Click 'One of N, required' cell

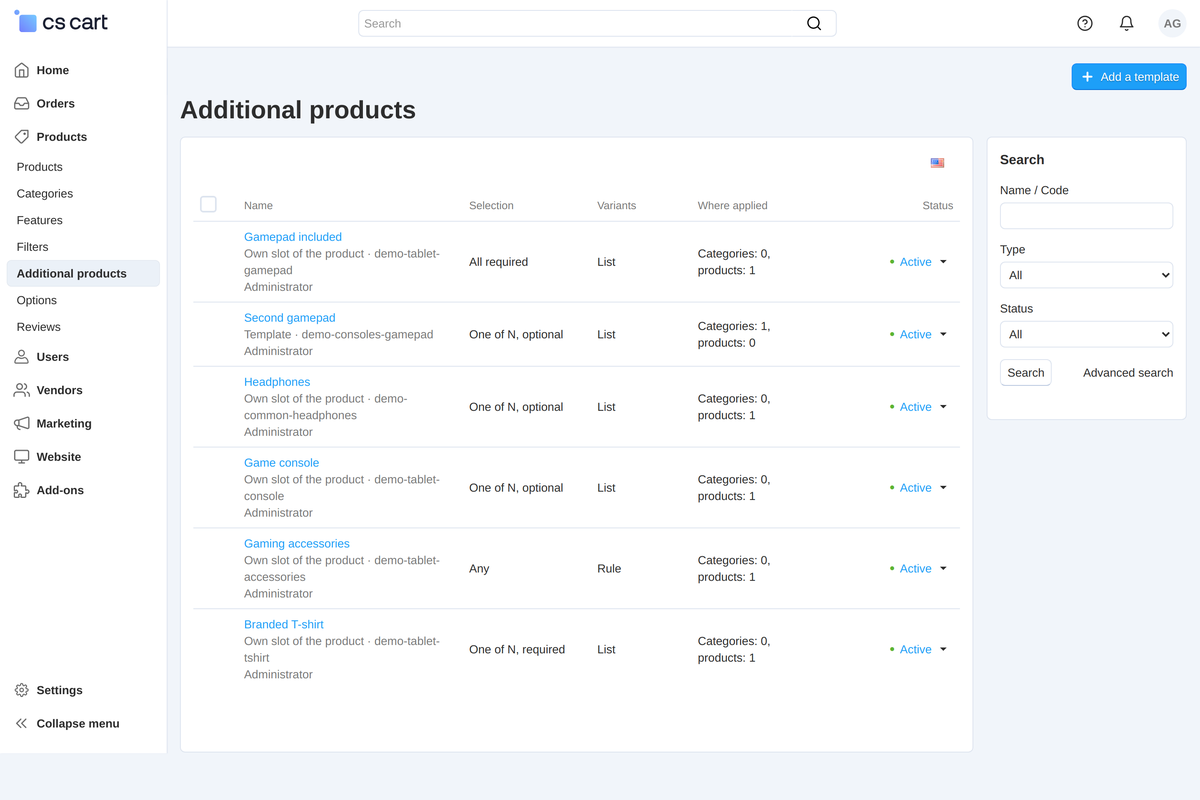(x=517, y=649)
